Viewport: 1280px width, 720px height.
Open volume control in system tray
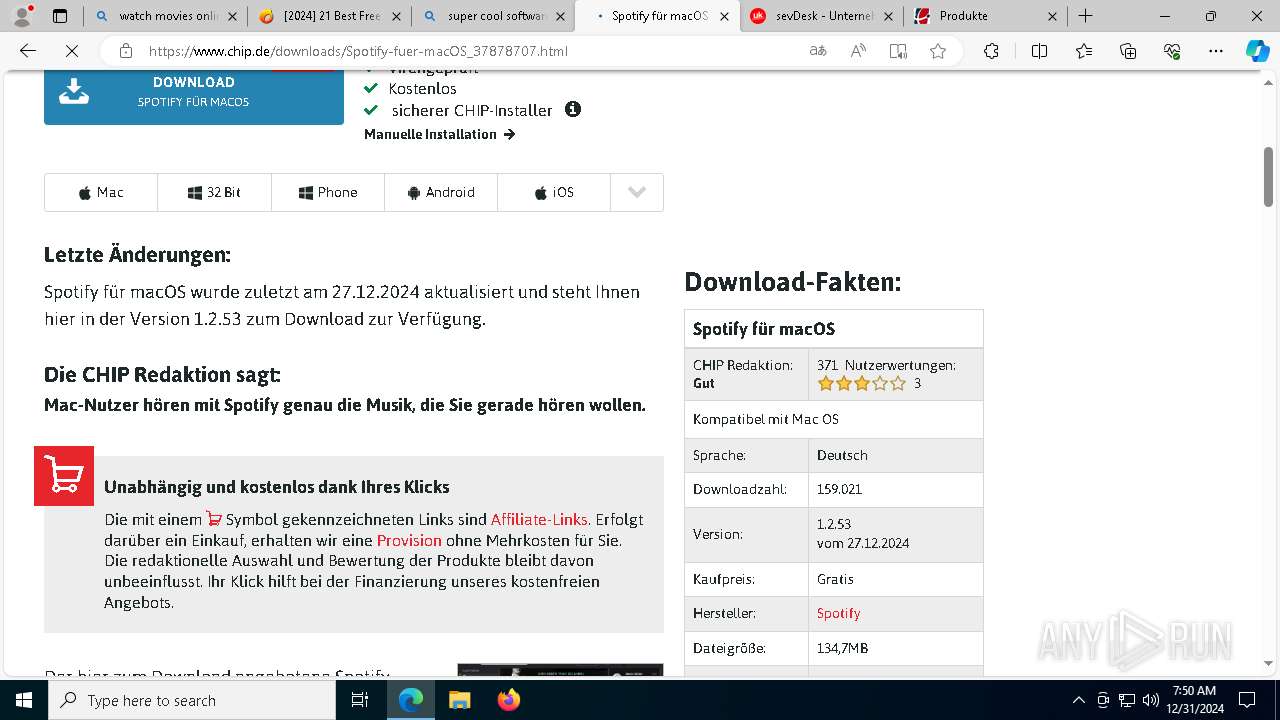[x=1150, y=700]
